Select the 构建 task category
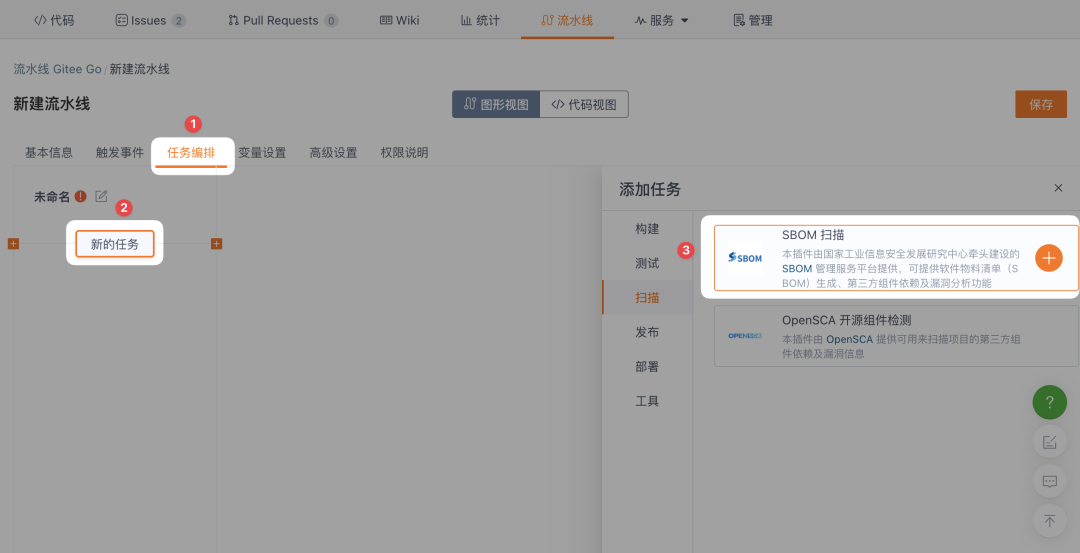Image resolution: width=1080 pixels, height=553 pixels. [x=647, y=229]
